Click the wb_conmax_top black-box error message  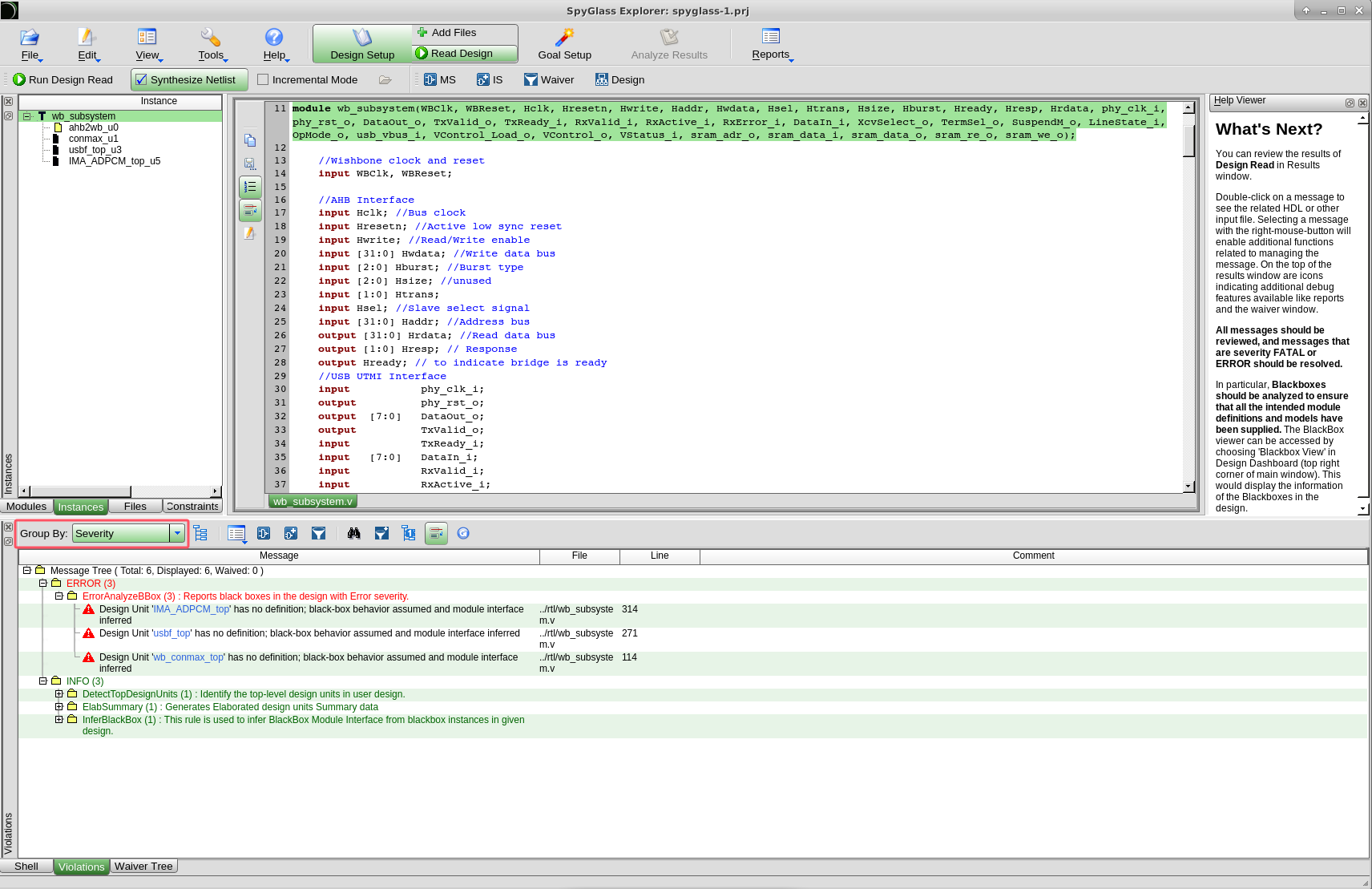point(309,663)
